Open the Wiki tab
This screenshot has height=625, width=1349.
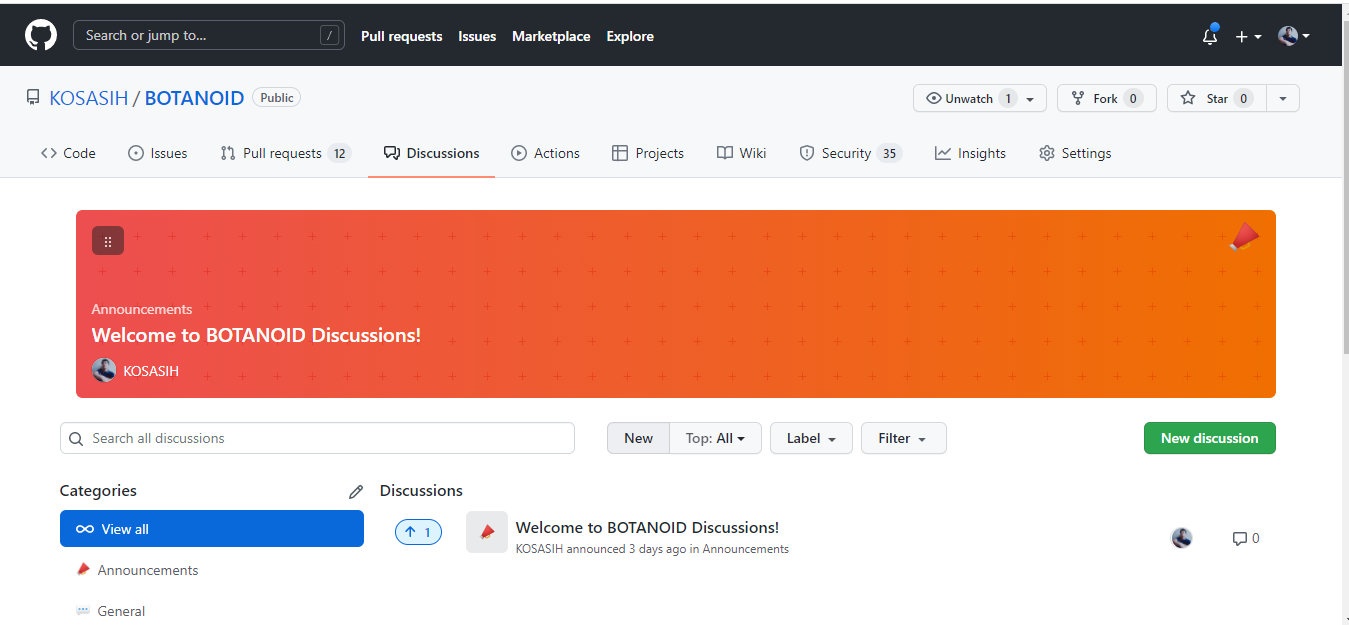click(x=741, y=153)
